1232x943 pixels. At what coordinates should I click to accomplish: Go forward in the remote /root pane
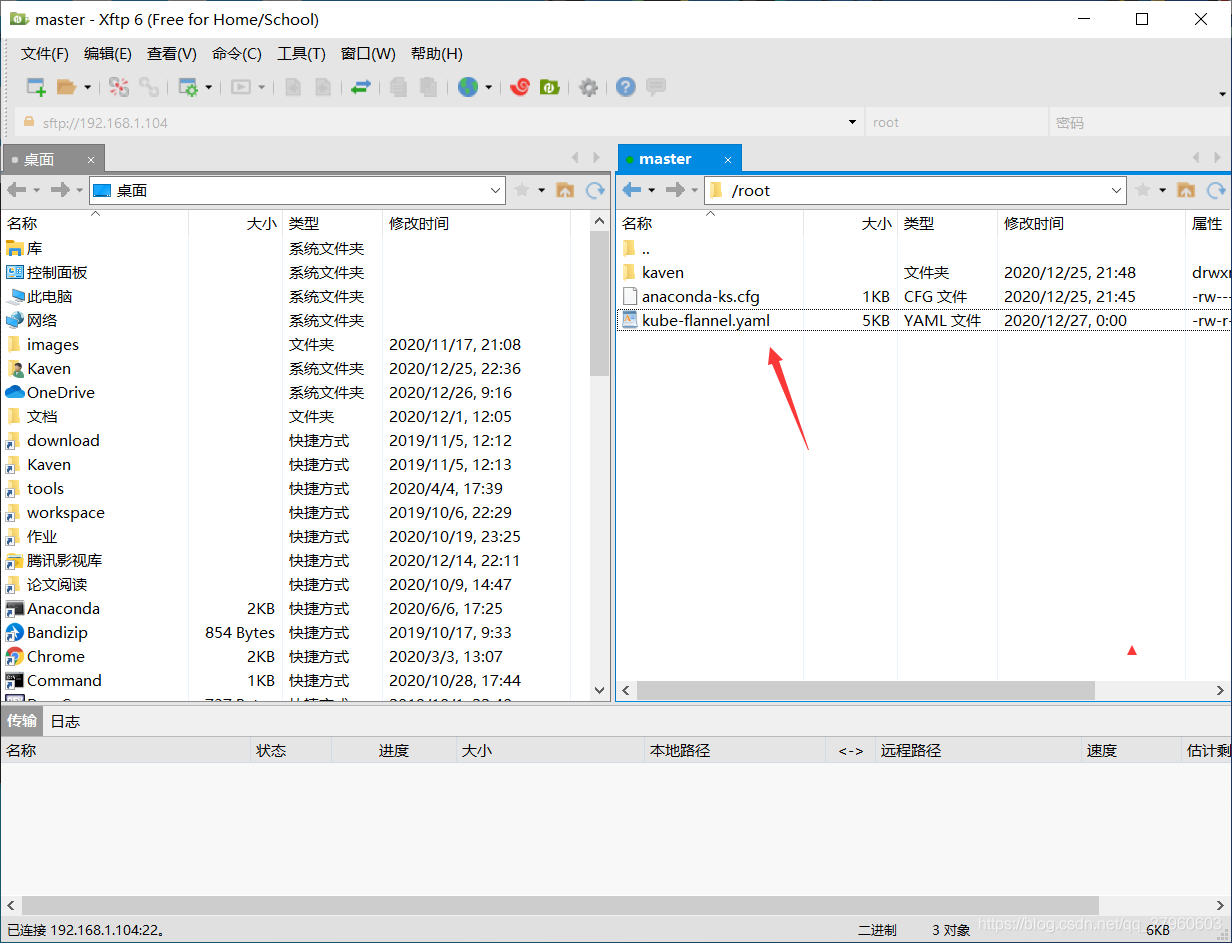tap(675, 190)
